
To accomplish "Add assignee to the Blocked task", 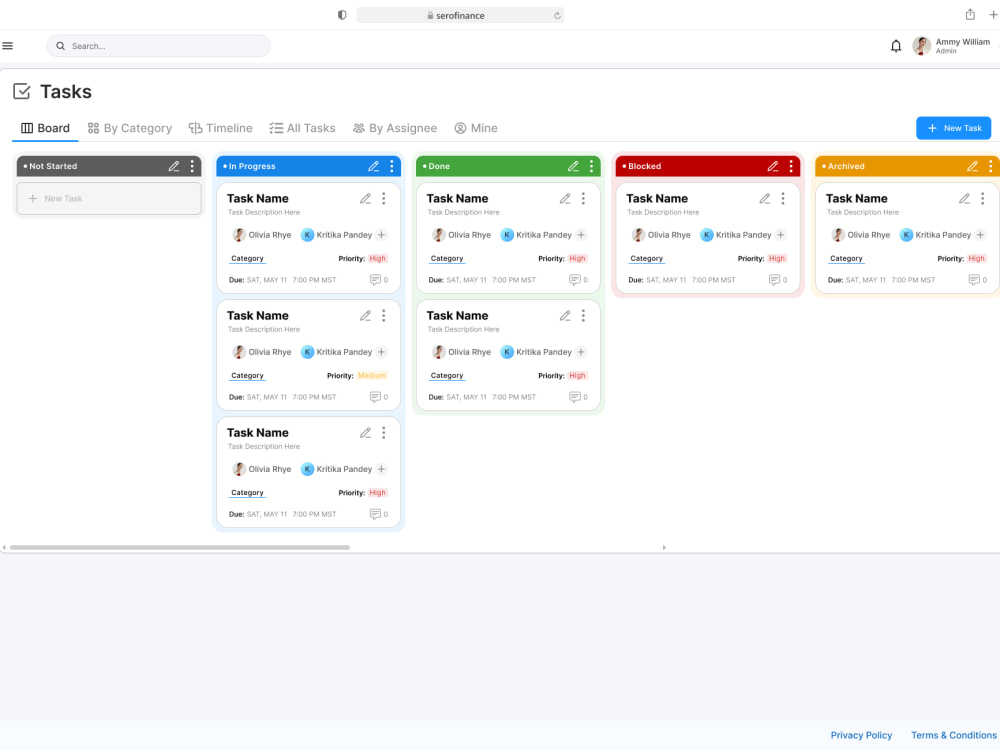I will (781, 235).
